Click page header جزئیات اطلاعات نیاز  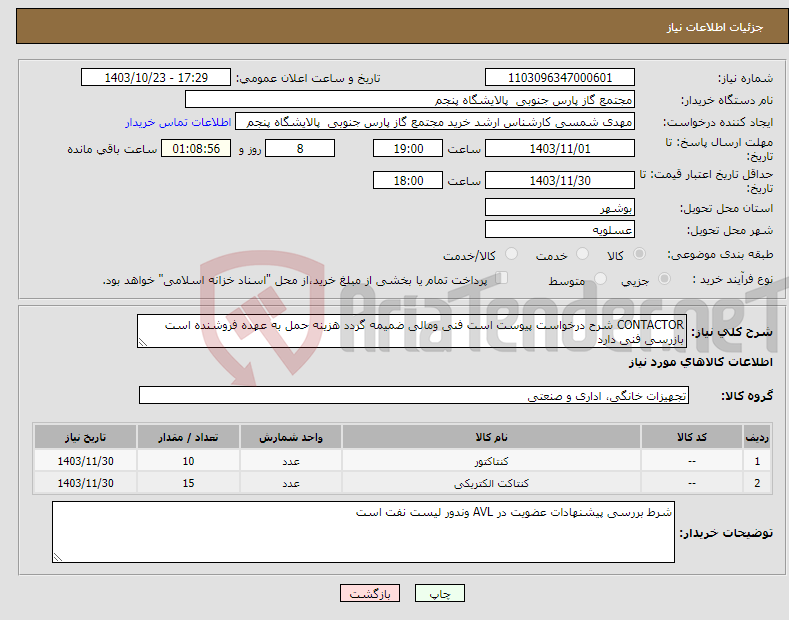(715, 27)
